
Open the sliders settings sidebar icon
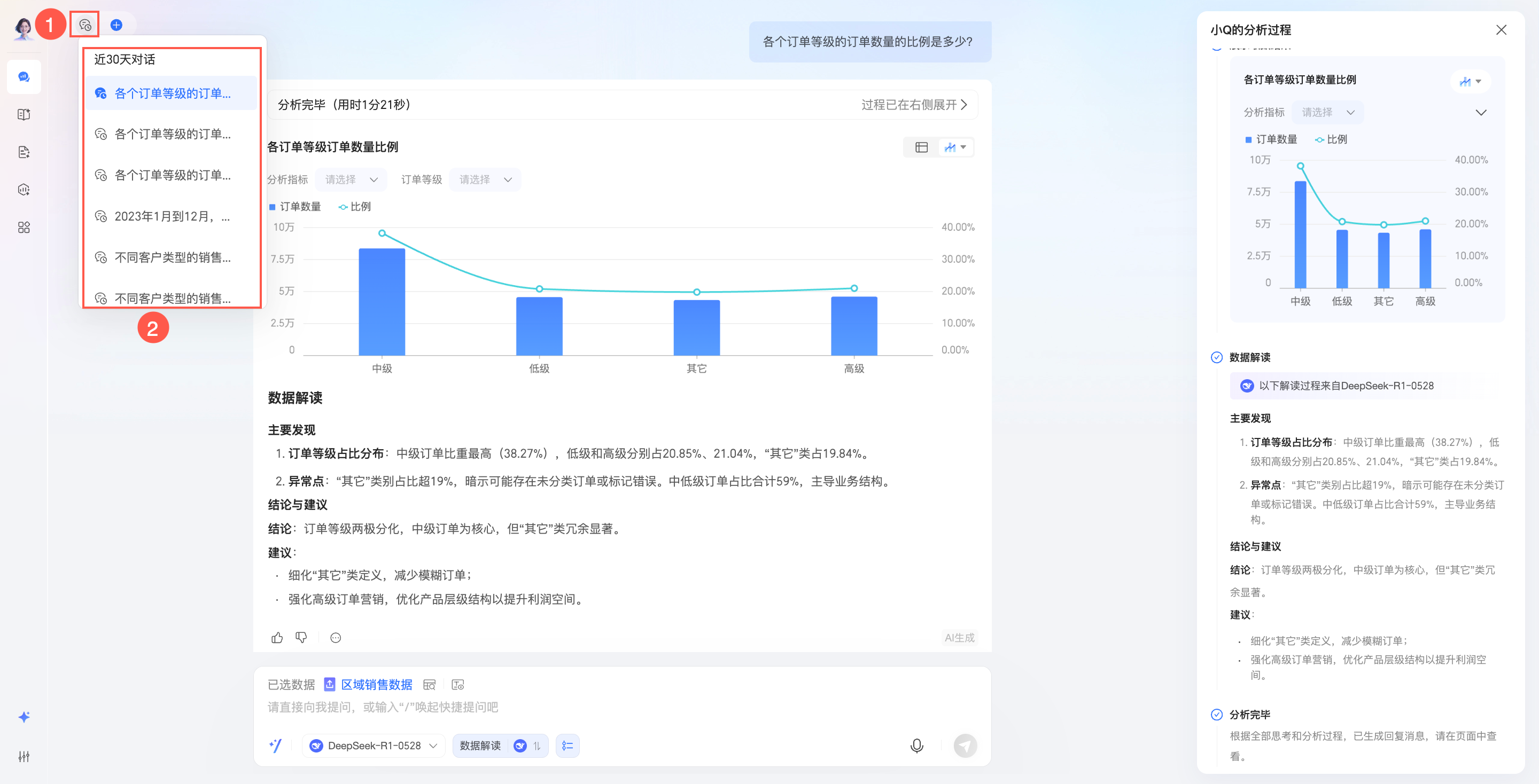click(x=24, y=757)
